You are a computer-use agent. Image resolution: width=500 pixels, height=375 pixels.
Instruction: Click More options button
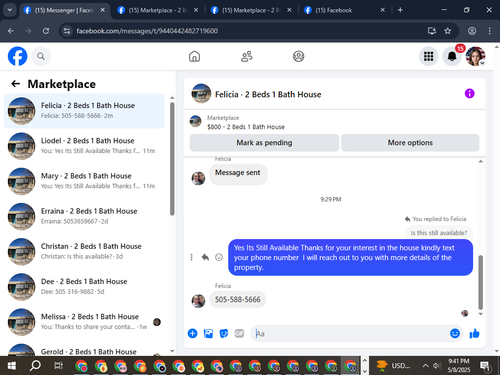tap(410, 143)
